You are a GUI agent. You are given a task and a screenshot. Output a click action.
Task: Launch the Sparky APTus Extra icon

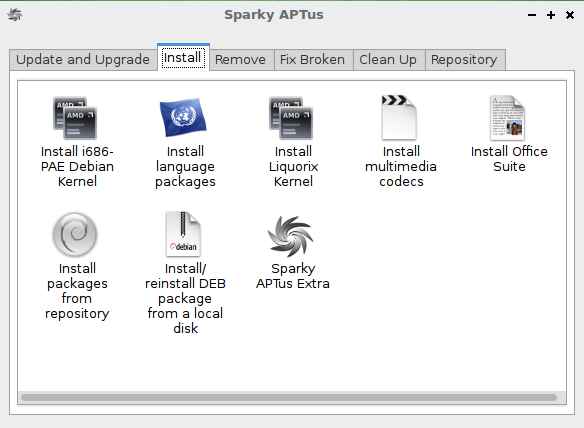coord(291,236)
